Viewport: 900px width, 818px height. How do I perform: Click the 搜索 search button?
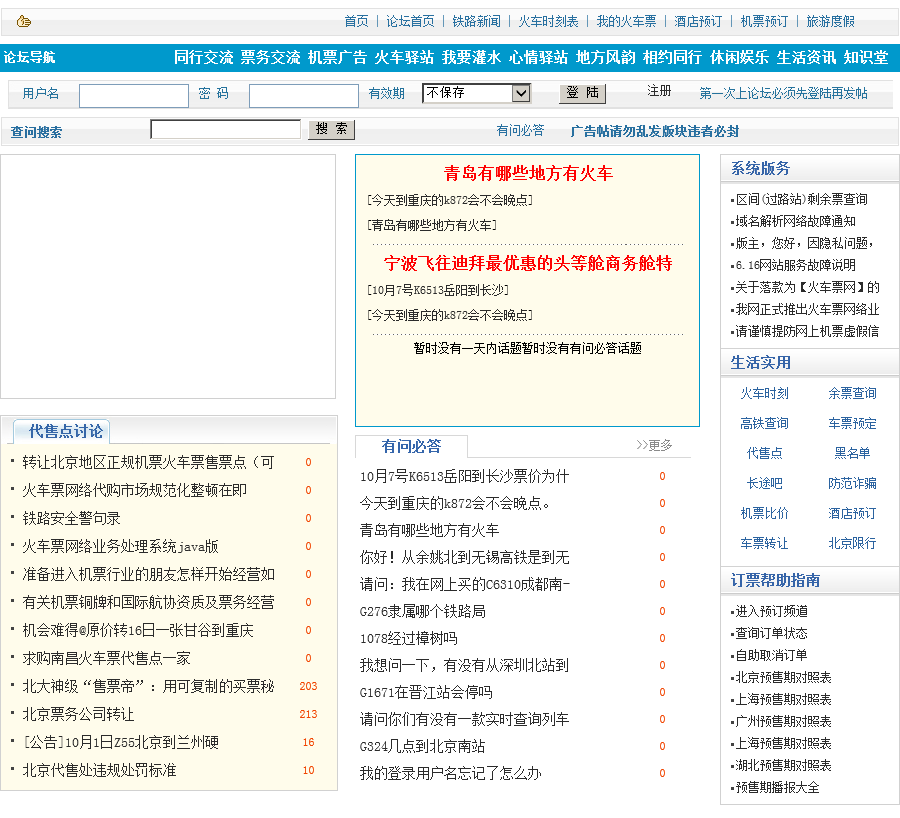[x=331, y=130]
